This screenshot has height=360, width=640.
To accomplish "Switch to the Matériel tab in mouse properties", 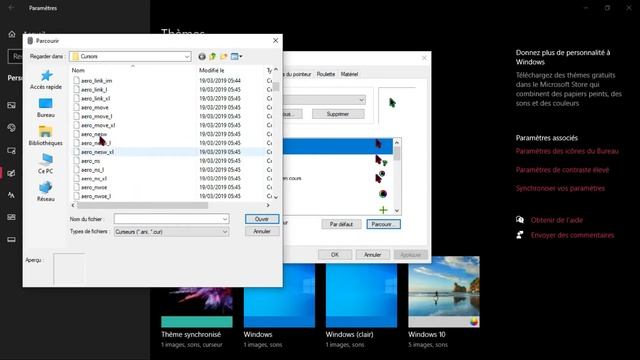I will click(349, 74).
